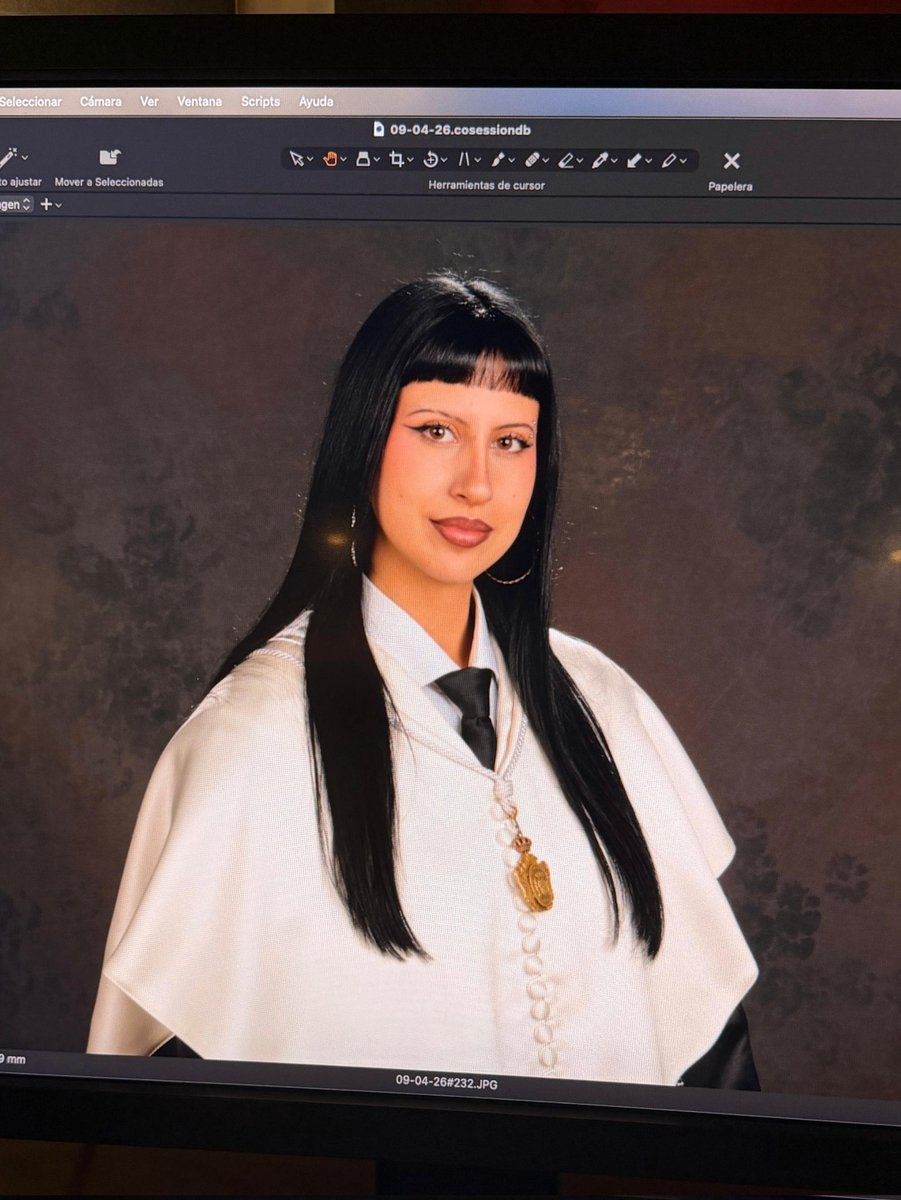The image size is (901, 1200).
Task: Click the Mover a Seleccionadas label
Action: 109,182
